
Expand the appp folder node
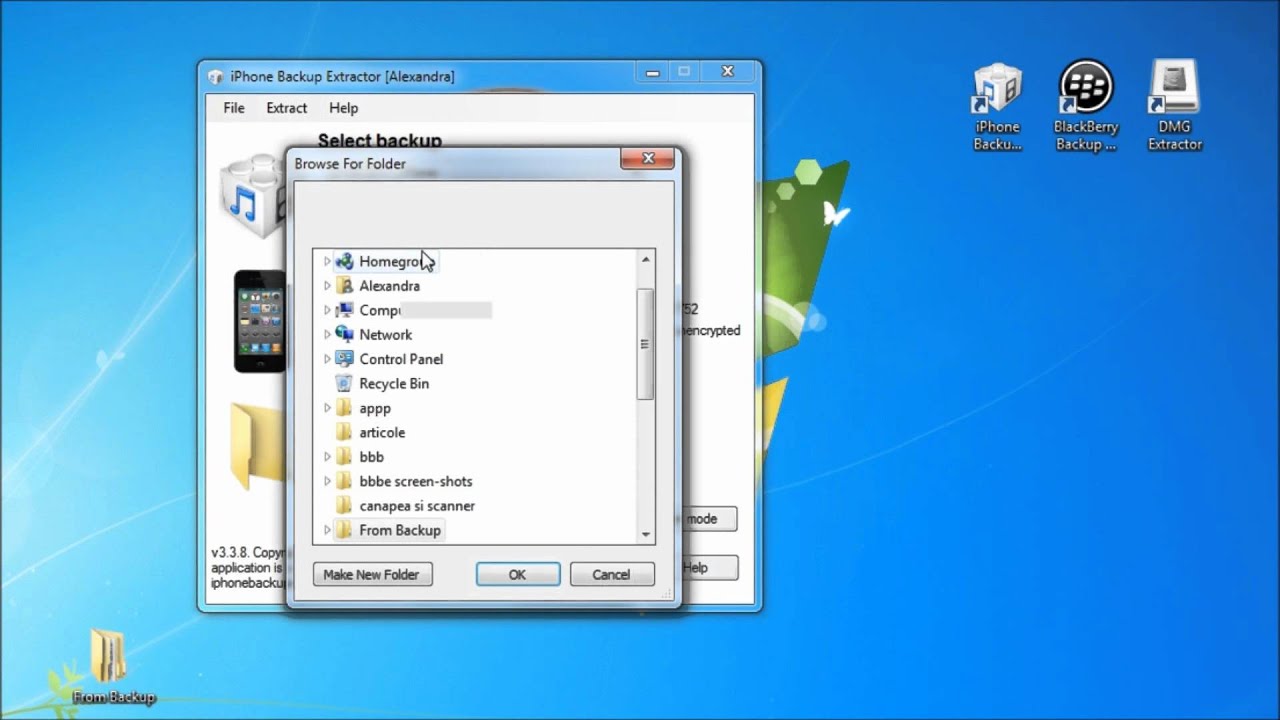point(326,408)
